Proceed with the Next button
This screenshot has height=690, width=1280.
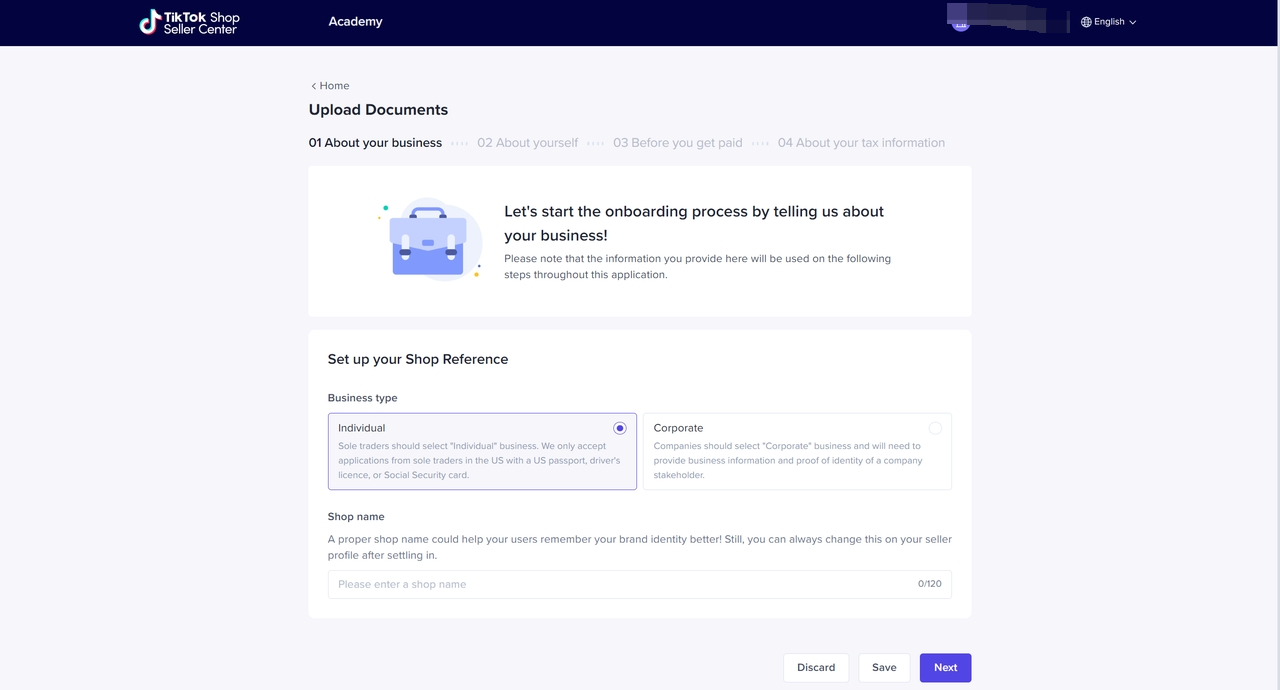(x=945, y=668)
